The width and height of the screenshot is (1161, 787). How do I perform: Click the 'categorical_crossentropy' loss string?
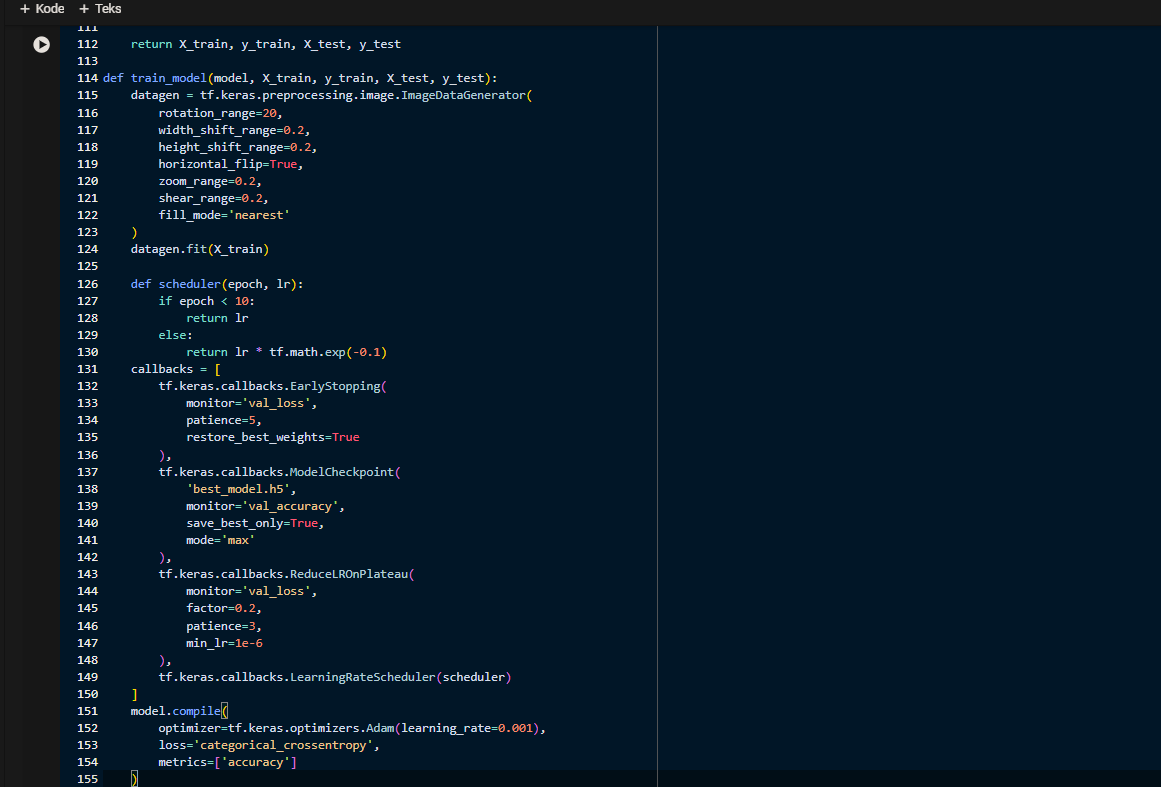pyautogui.click(x=285, y=745)
